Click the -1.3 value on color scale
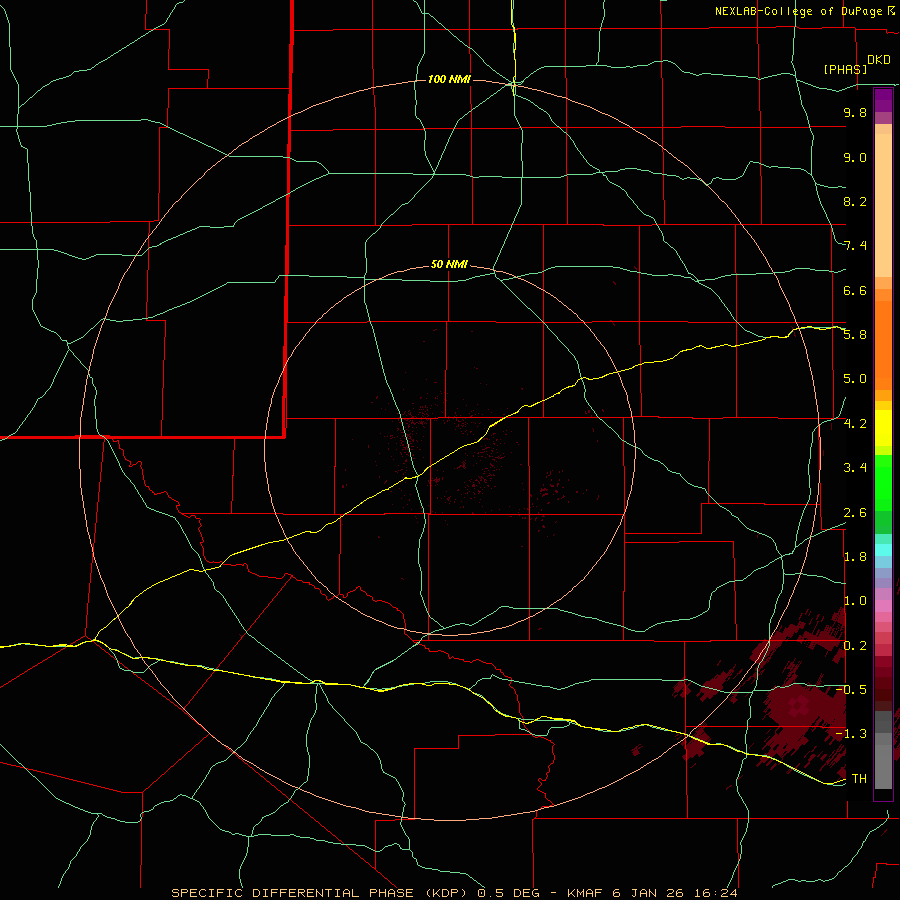900x900 pixels. [851, 734]
